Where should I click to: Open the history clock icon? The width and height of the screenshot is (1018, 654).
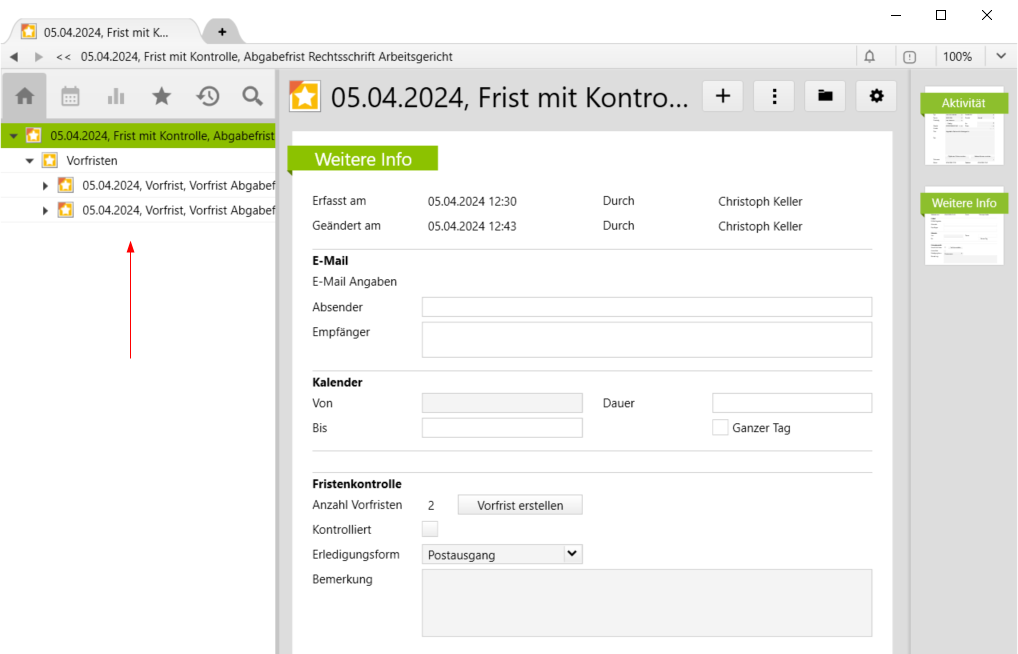(x=207, y=96)
